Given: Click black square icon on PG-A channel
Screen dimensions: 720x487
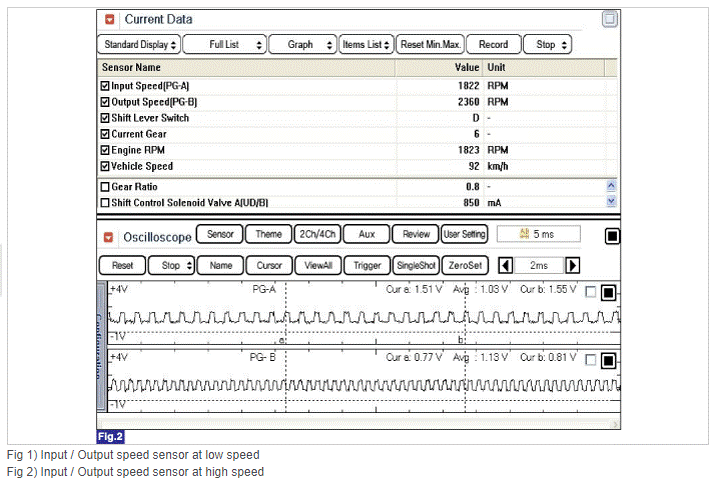Looking at the screenshot, I should 608,292.
